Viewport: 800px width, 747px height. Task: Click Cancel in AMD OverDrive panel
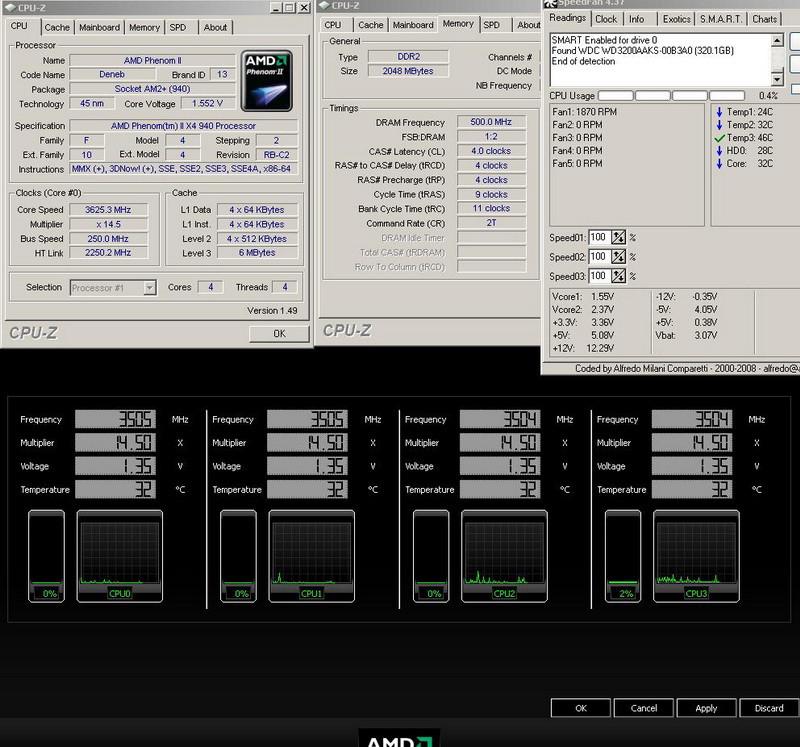tap(643, 708)
